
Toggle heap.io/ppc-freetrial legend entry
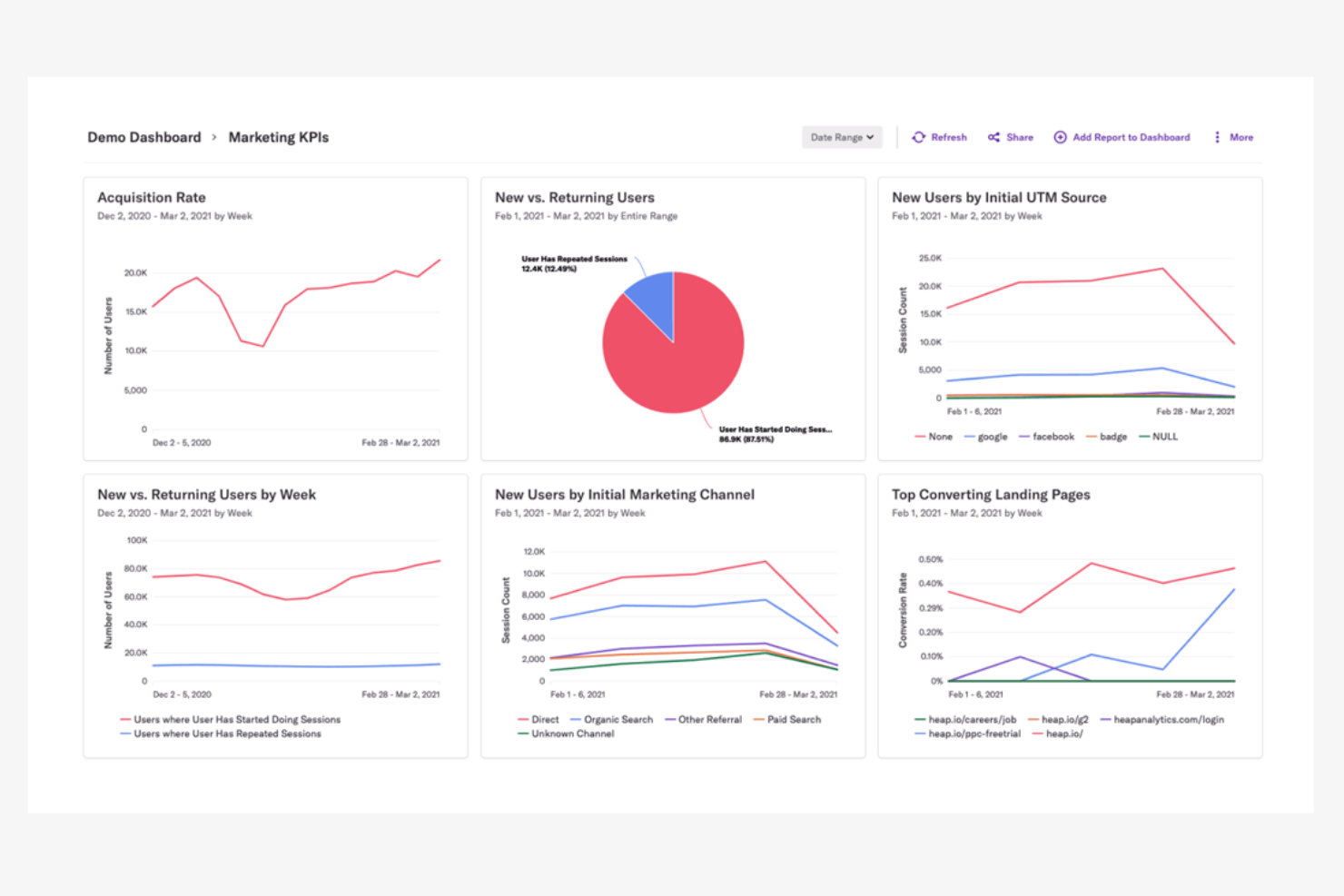[x=968, y=734]
